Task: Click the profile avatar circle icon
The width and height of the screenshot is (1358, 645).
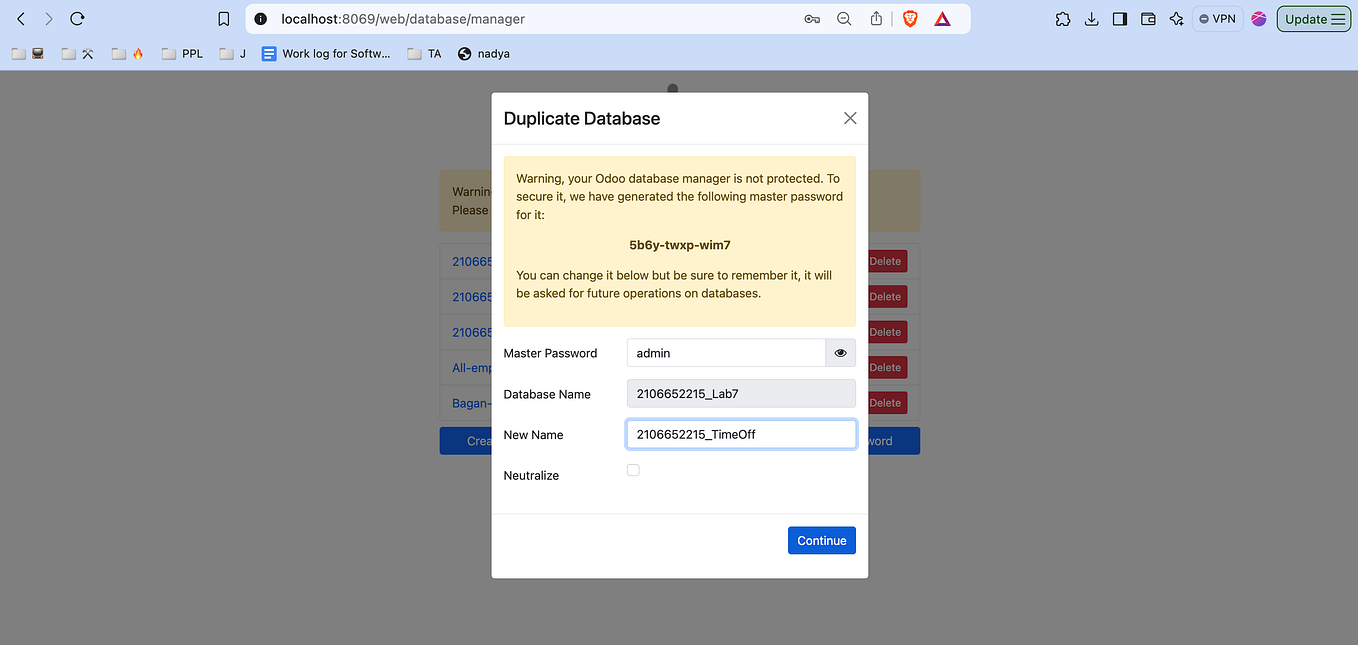Action: pyautogui.click(x=1258, y=18)
